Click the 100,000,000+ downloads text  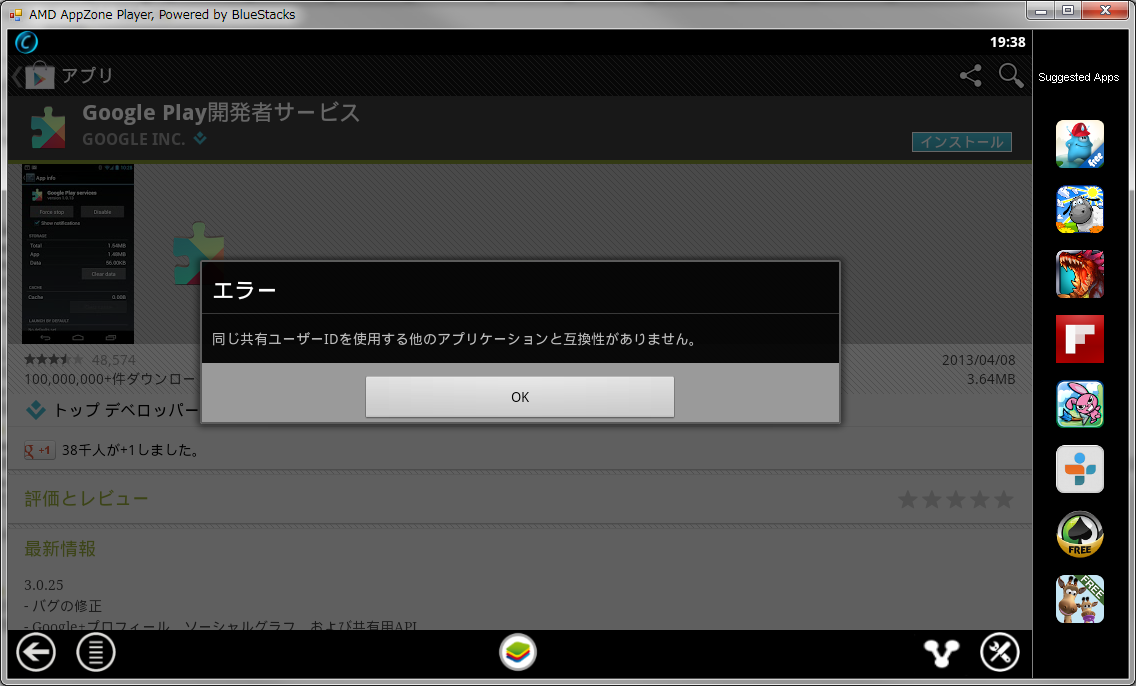[109, 379]
